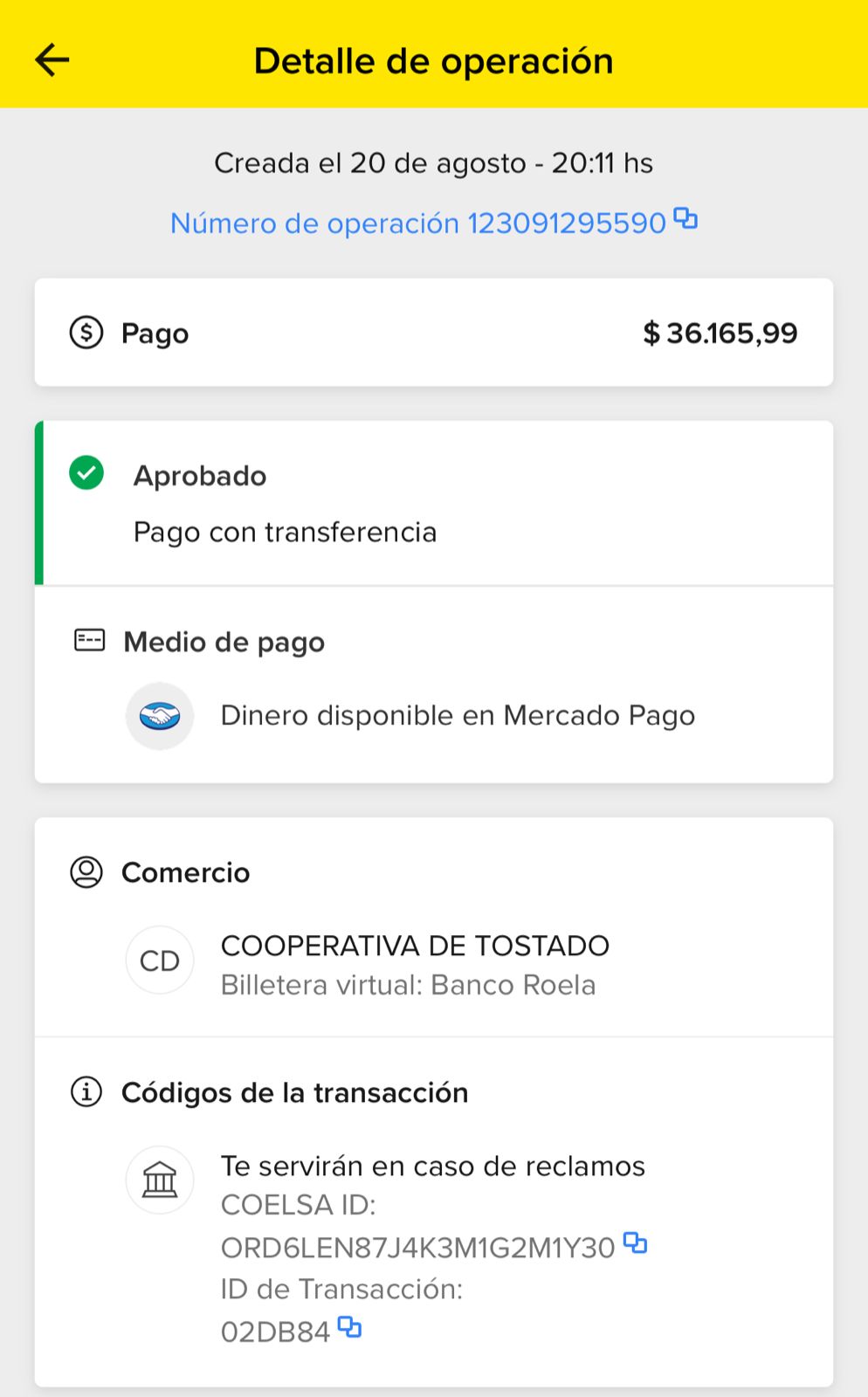868x1397 pixels.
Task: Copy the COELSA ID code
Action: coord(636,1243)
